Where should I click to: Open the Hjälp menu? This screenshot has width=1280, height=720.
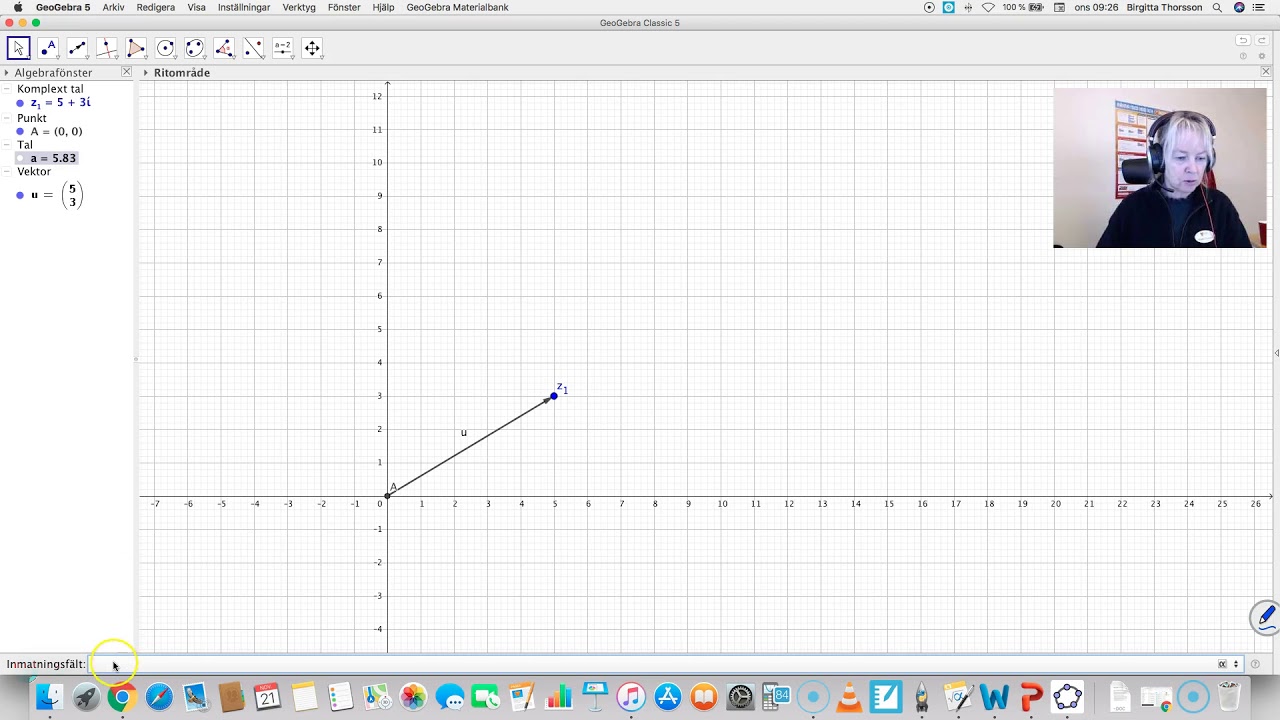(383, 7)
